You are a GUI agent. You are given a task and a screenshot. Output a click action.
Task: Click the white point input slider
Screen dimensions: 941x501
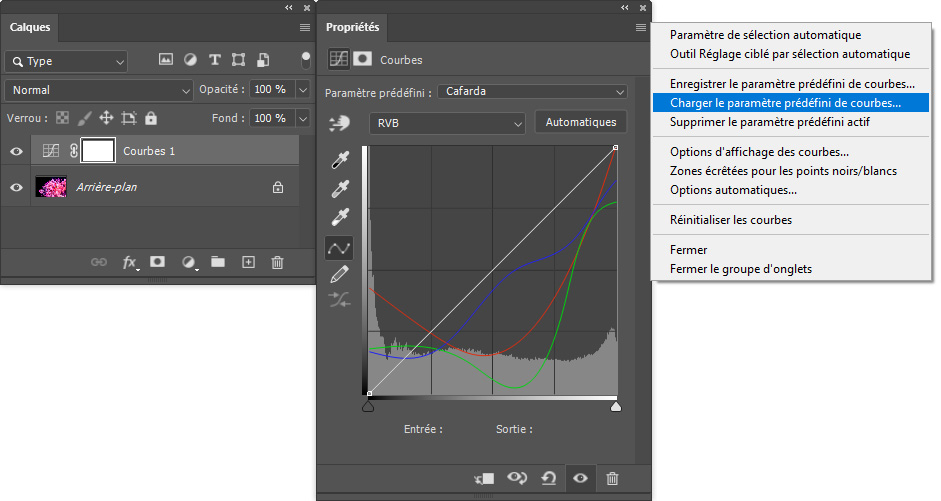[615, 406]
